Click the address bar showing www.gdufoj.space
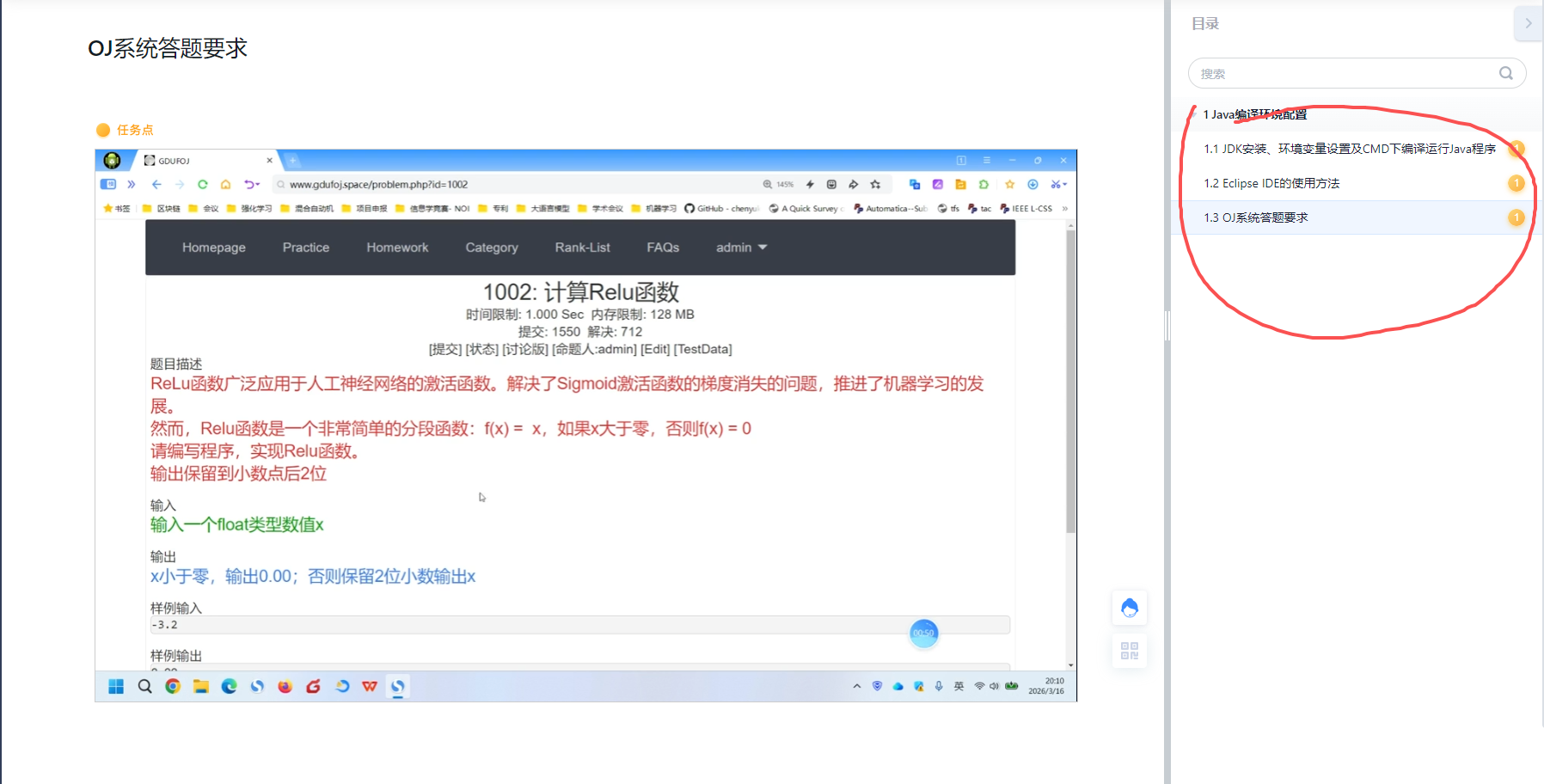 (516, 184)
